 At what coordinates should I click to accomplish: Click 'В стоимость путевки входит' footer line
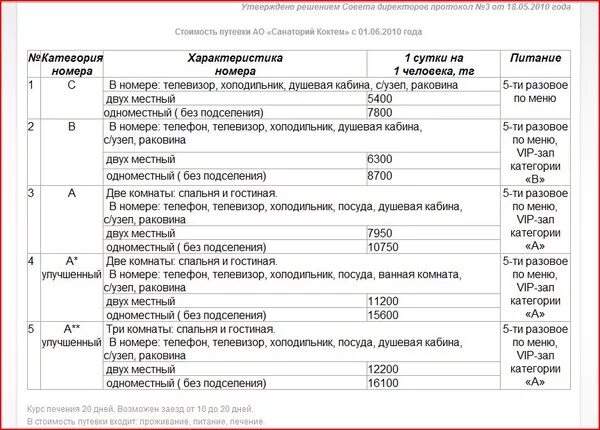click(x=146, y=422)
